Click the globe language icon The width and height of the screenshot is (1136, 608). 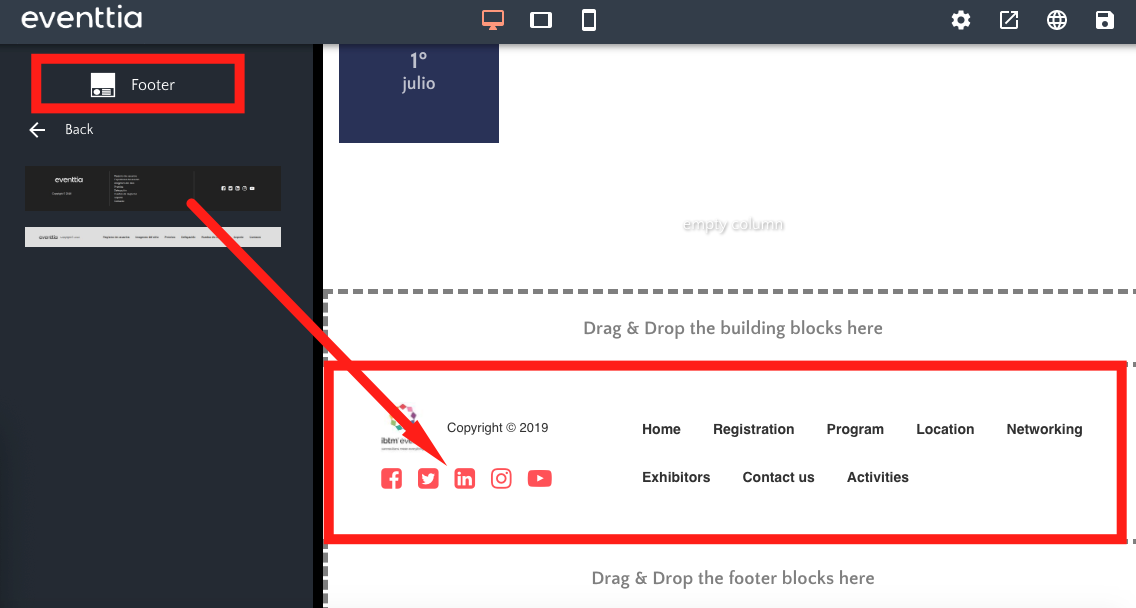click(x=1057, y=20)
